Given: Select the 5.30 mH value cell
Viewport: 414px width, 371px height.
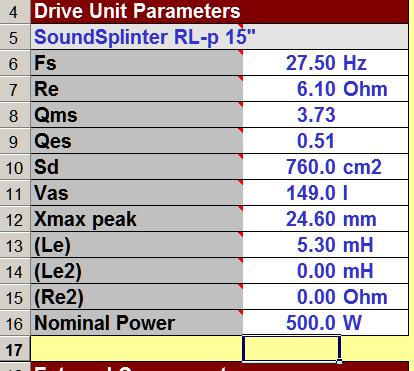Looking at the screenshot, I should [326, 245].
